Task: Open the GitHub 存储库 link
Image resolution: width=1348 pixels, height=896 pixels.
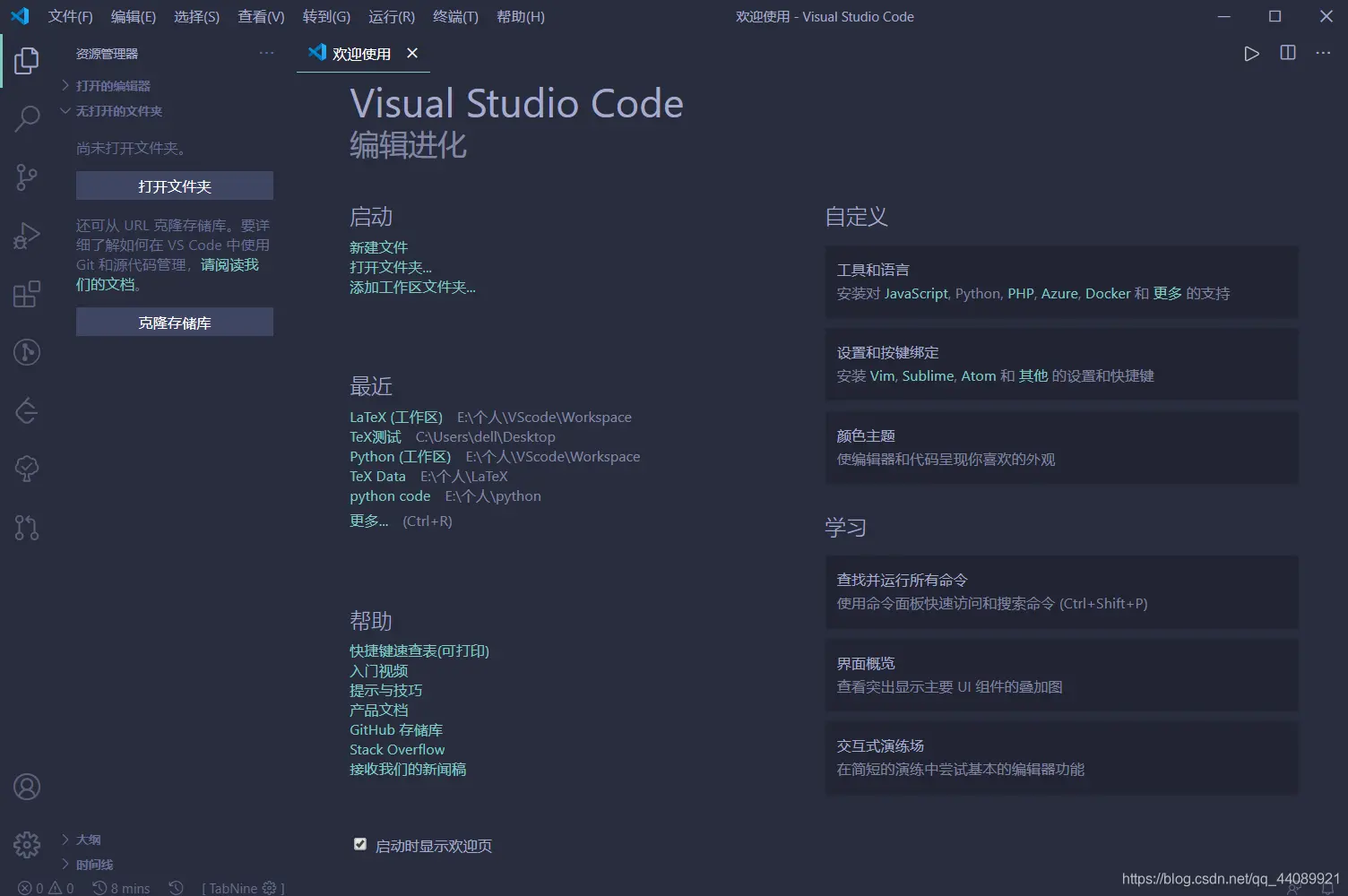Action: (396, 729)
